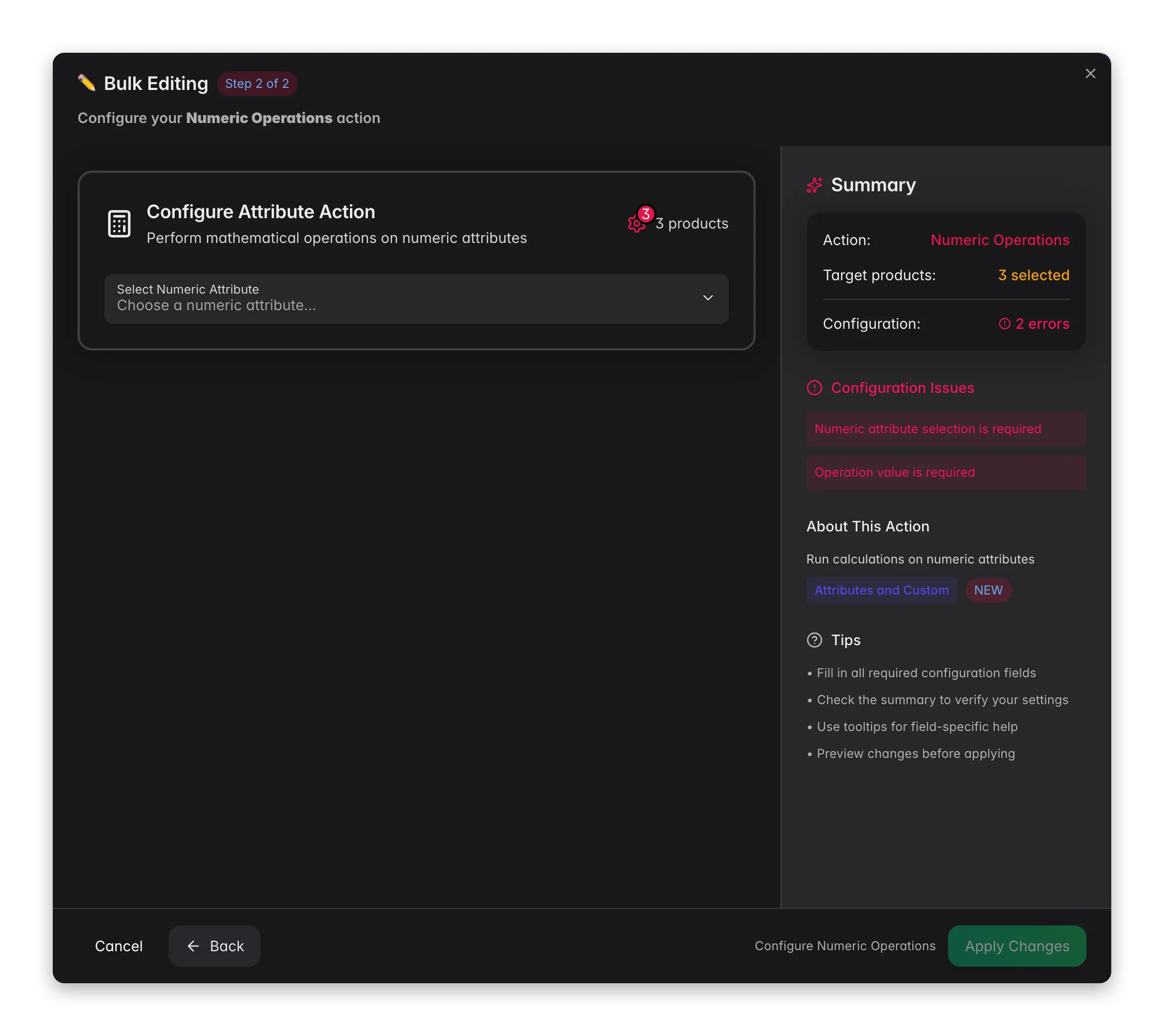1164x1036 pixels.
Task: Click 'Operation value is required' error
Action: pos(946,472)
